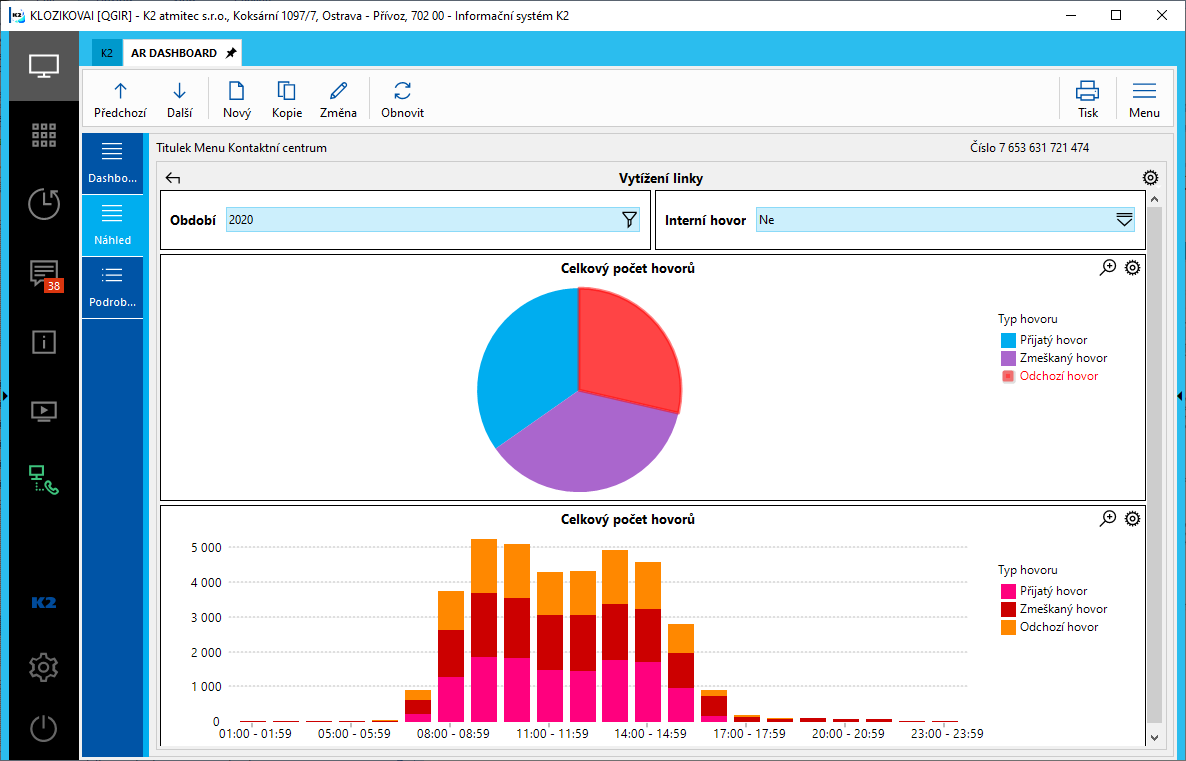1186x761 pixels.
Task: Click the green phone line icon in sidebar
Action: [x=44, y=480]
